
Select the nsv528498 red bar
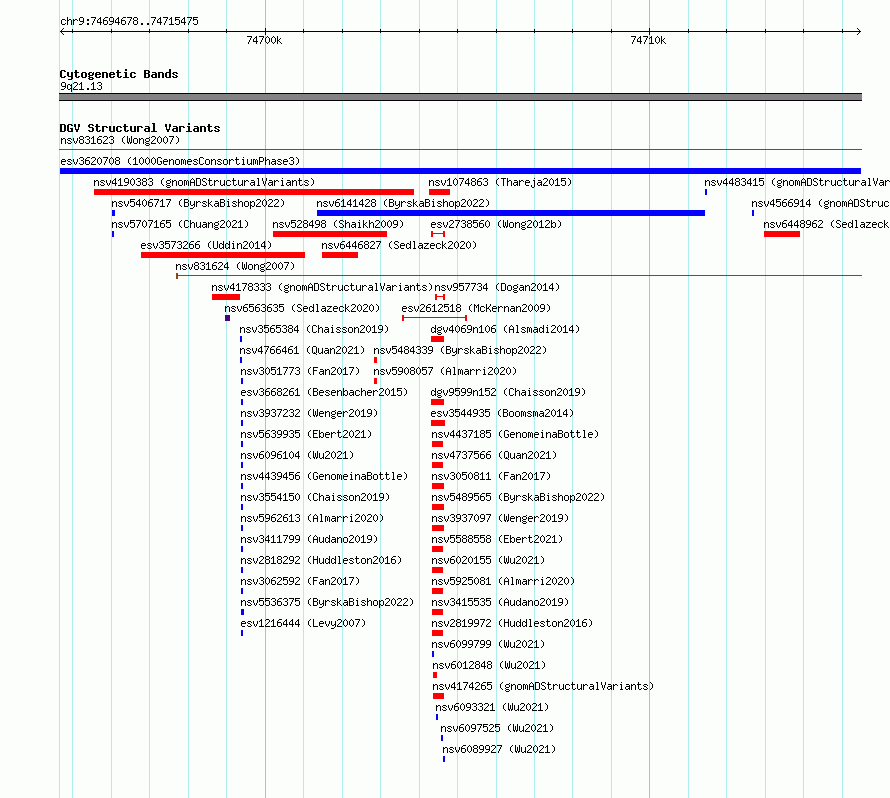330,234
